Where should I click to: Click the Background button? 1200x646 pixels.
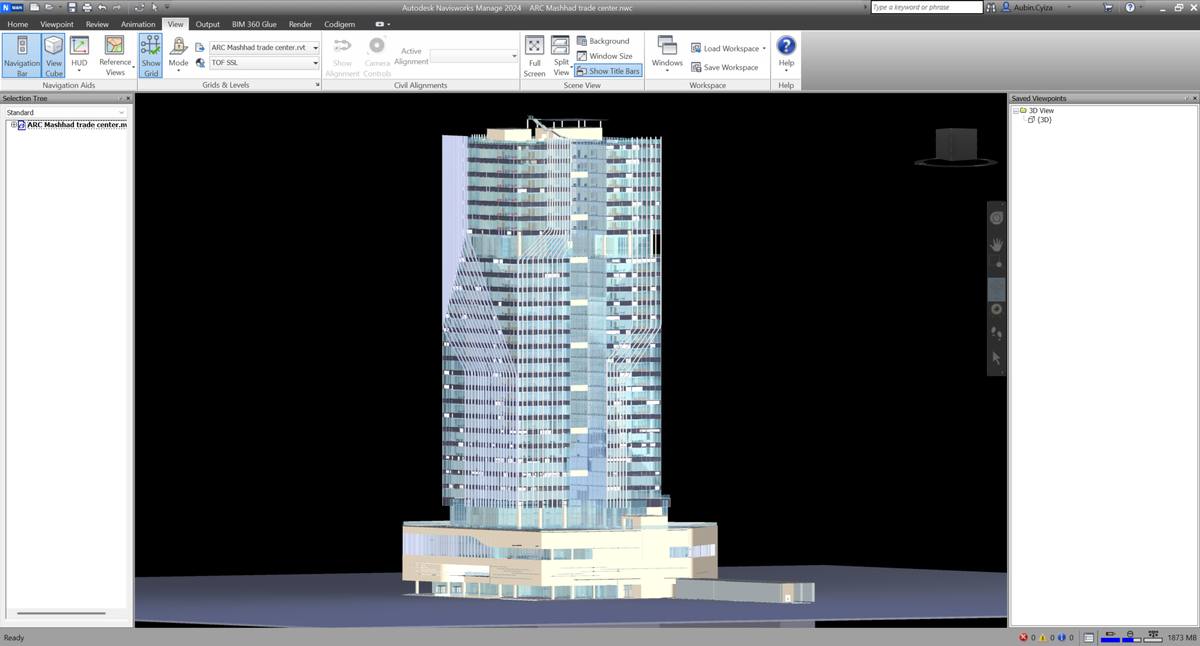click(x=603, y=41)
